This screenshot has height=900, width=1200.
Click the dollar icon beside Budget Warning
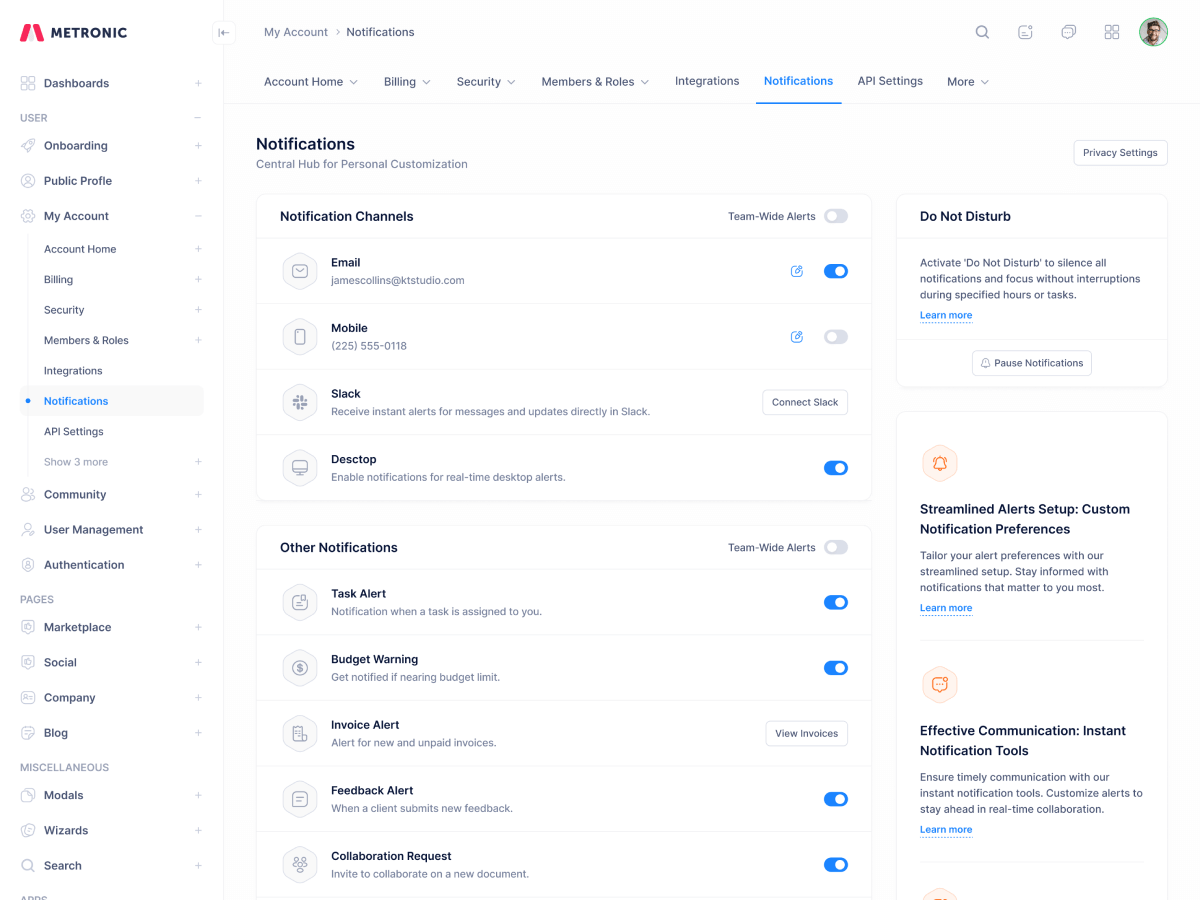coord(300,668)
